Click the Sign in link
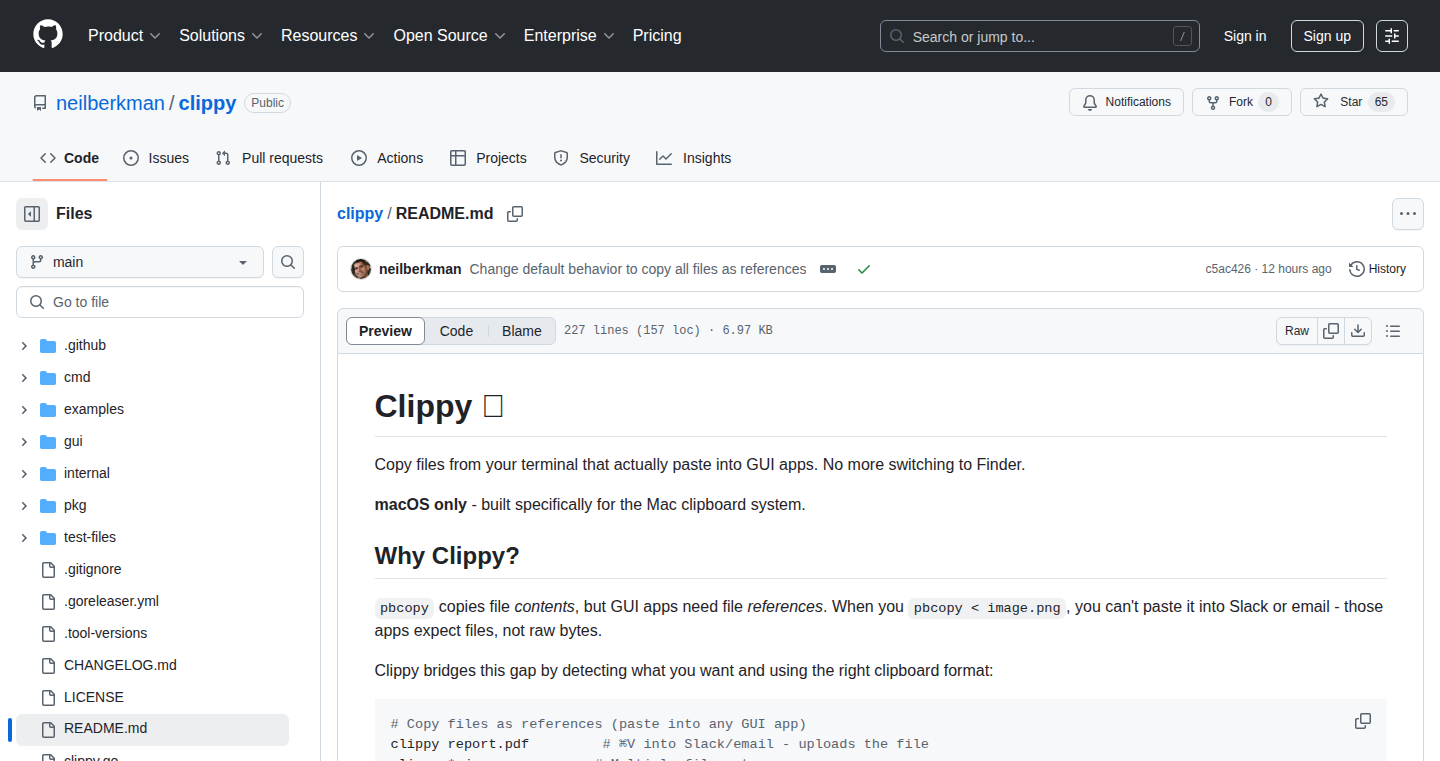1440x761 pixels. [1245, 36]
